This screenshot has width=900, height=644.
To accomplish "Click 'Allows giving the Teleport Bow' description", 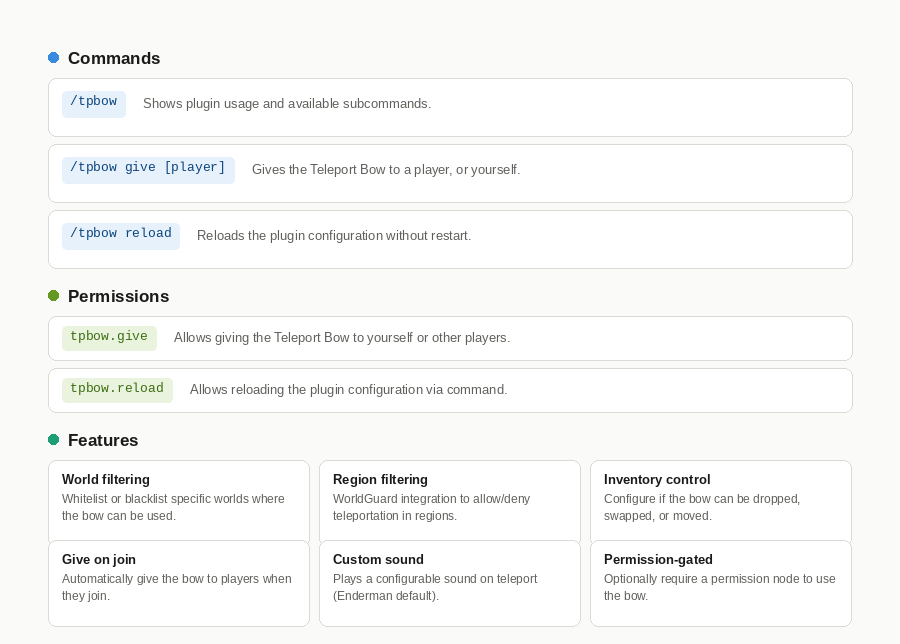I will click(x=342, y=337).
